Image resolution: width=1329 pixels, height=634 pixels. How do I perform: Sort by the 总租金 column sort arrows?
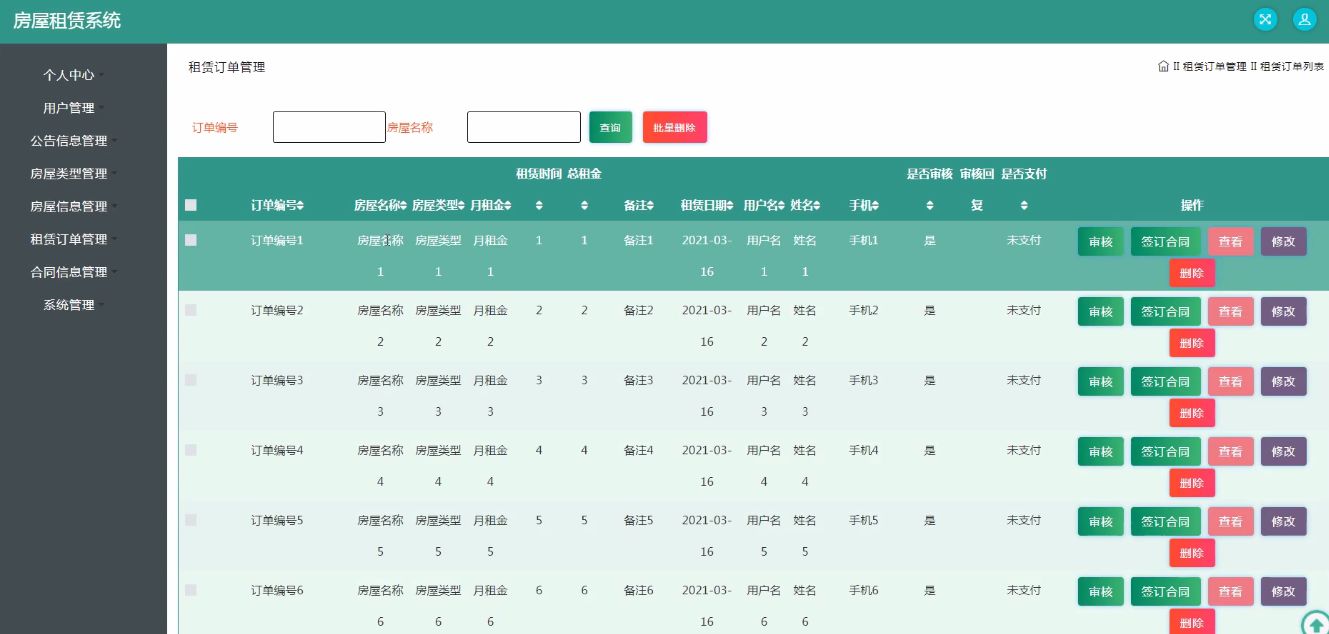[585, 205]
